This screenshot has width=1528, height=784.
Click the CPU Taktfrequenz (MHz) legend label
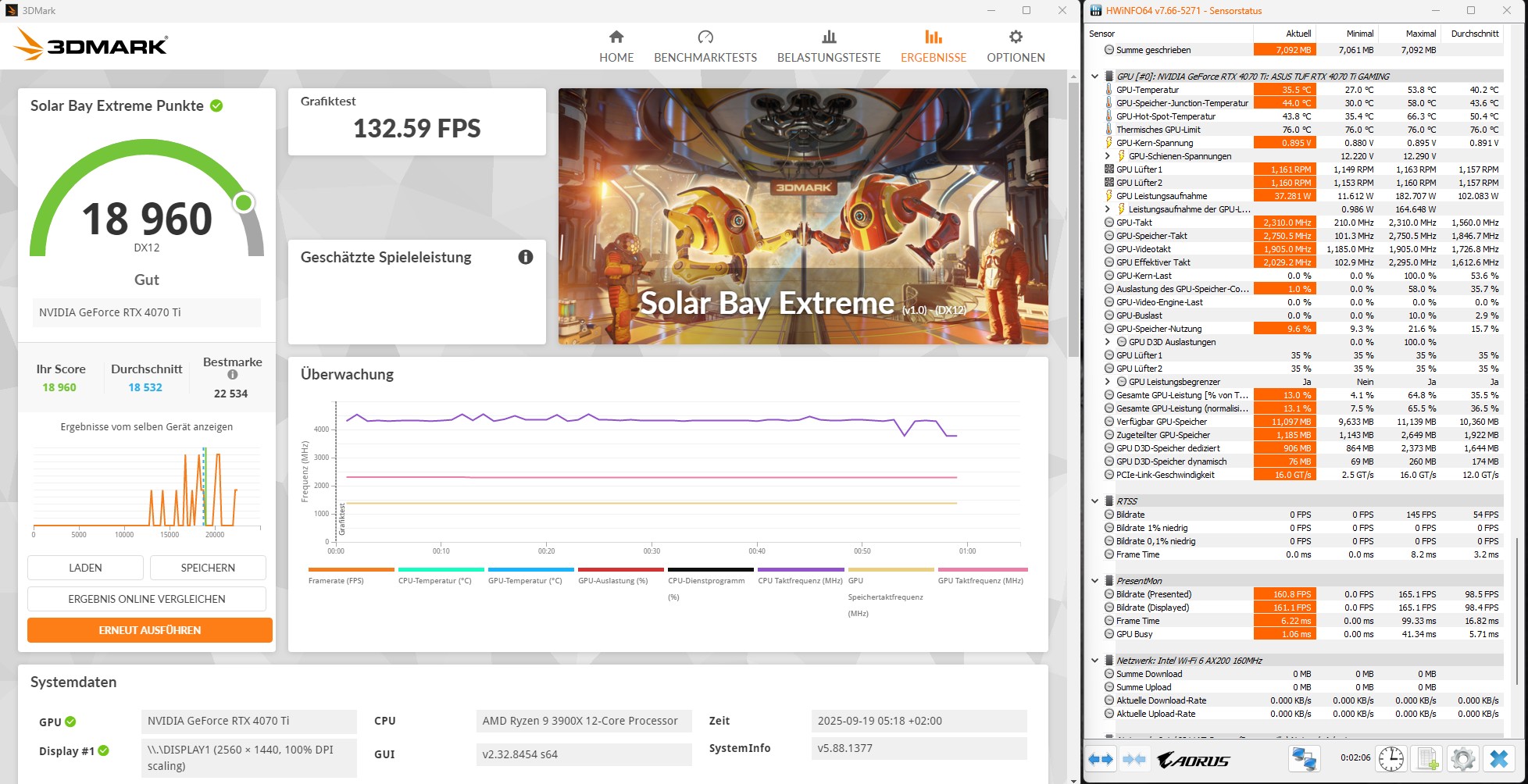click(x=800, y=581)
